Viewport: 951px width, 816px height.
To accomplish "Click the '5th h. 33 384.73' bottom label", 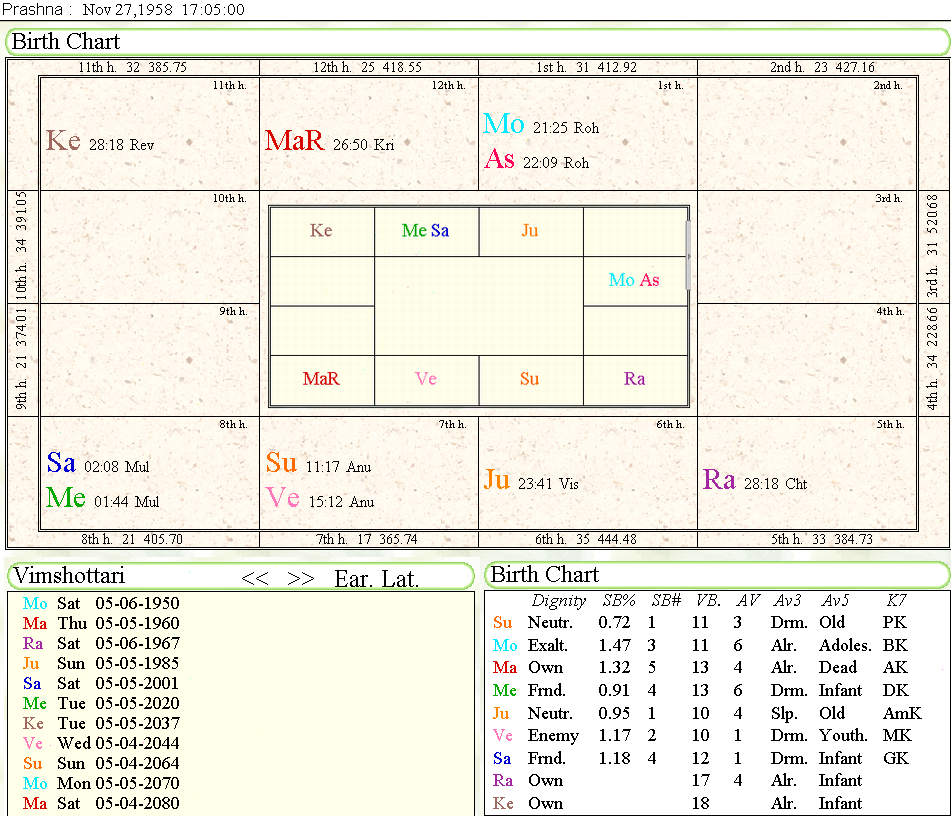I will pos(821,539).
